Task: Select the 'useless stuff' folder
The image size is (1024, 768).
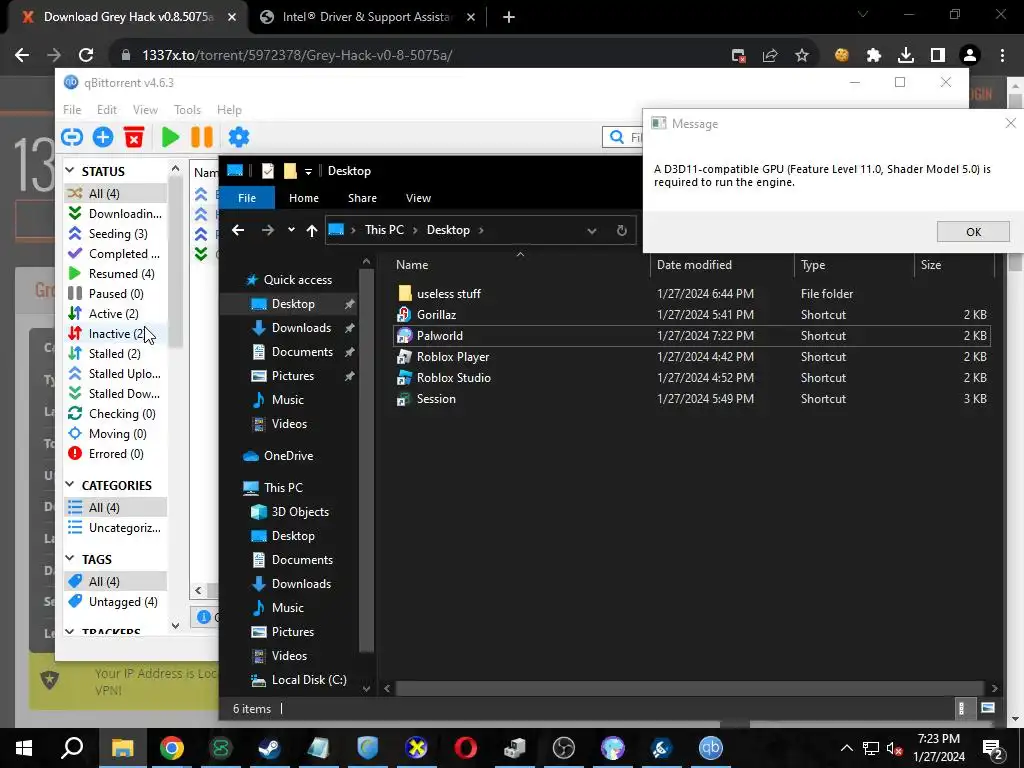Action: [x=449, y=294]
